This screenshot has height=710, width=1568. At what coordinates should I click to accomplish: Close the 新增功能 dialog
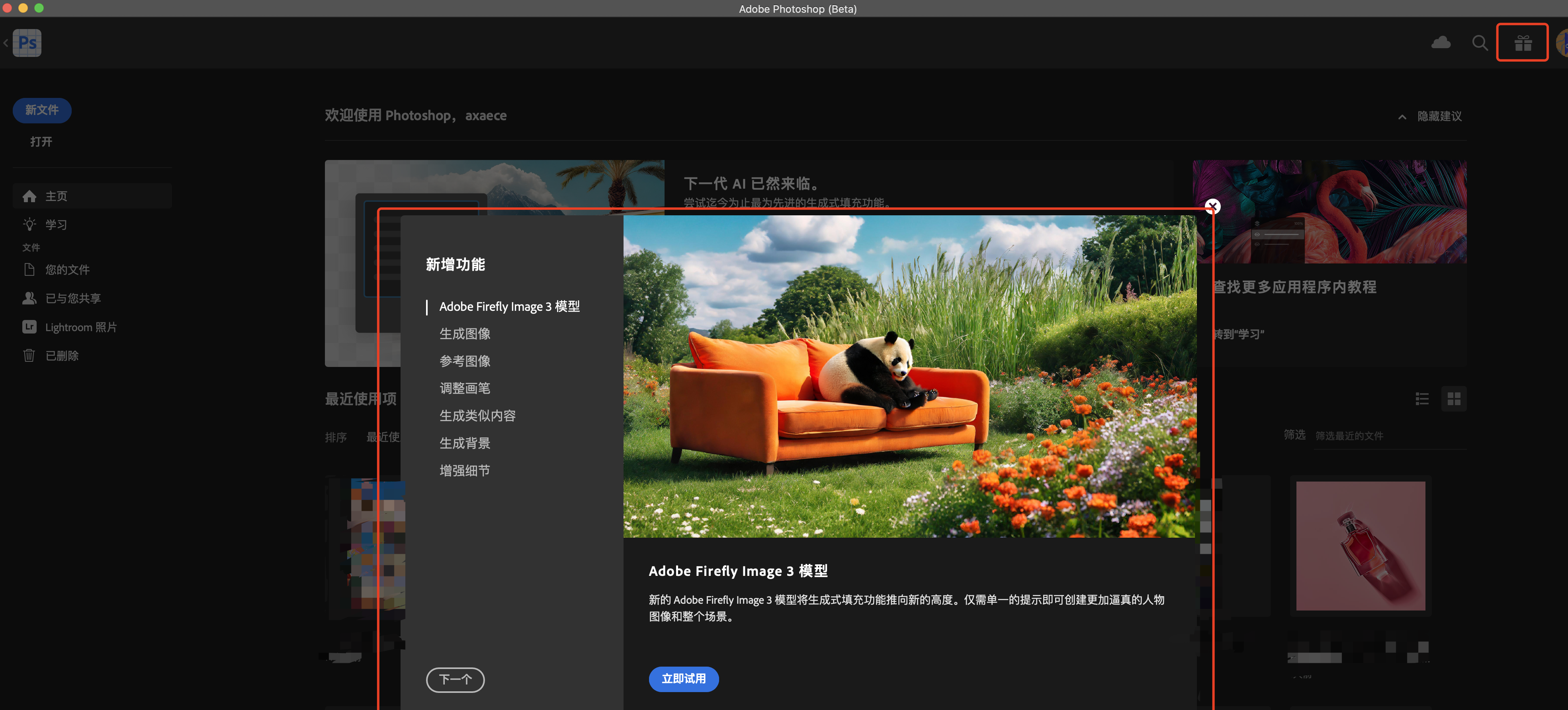click(x=1212, y=207)
